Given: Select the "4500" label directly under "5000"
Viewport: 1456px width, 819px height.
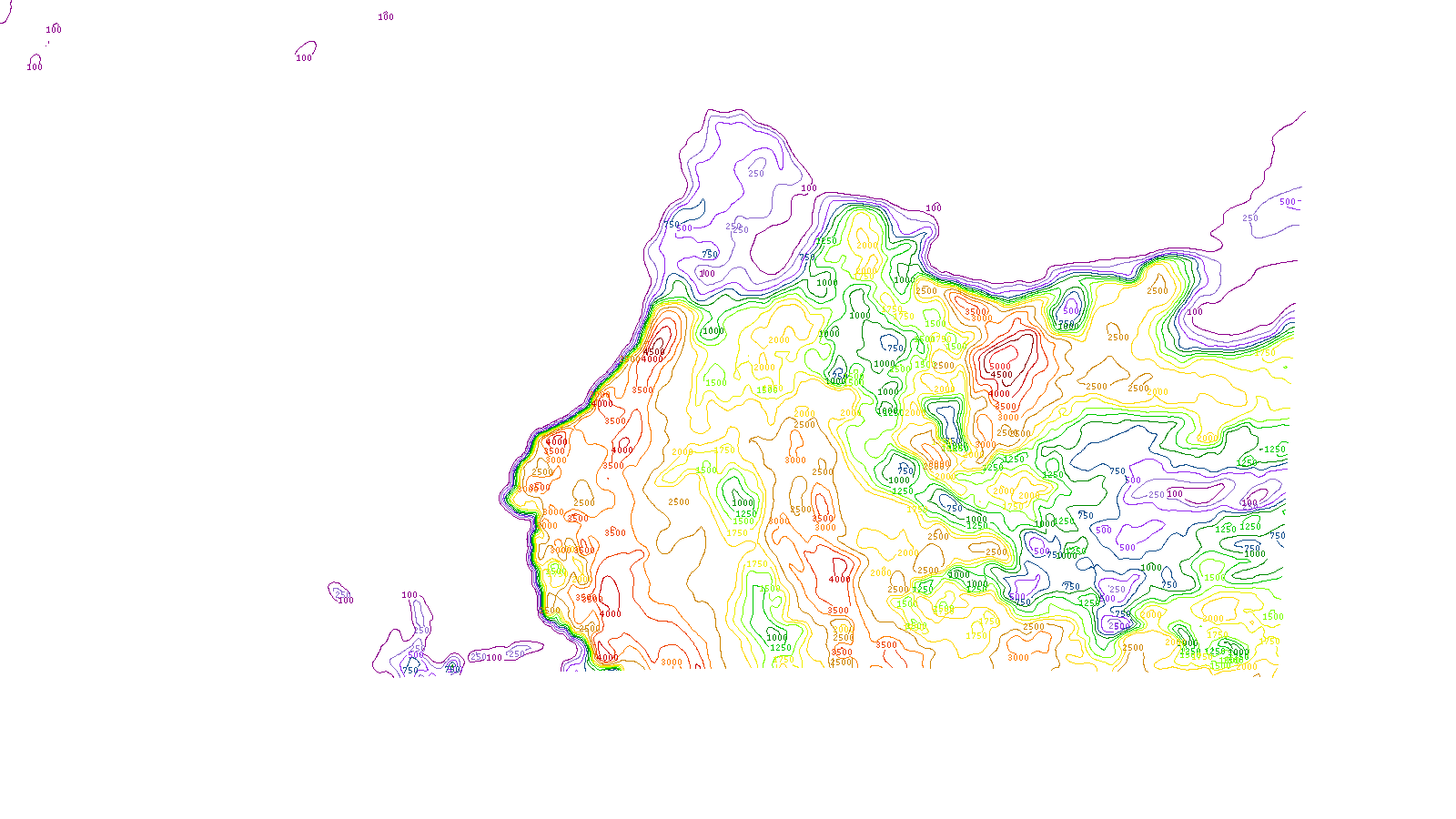Looking at the screenshot, I should [x=1001, y=375].
